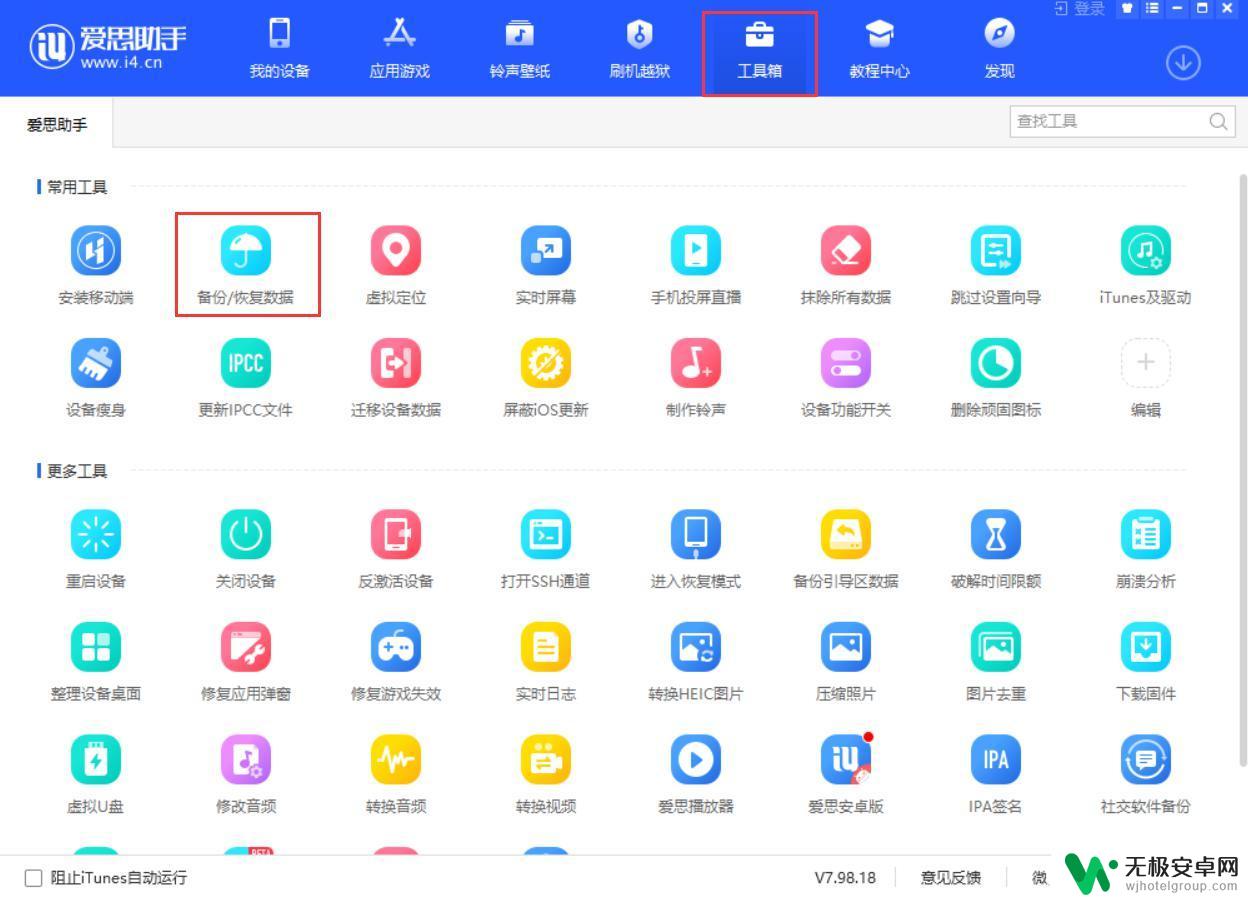The width and height of the screenshot is (1248, 899).
Task: Click the 爱思助手 logo
Action: tap(108, 47)
